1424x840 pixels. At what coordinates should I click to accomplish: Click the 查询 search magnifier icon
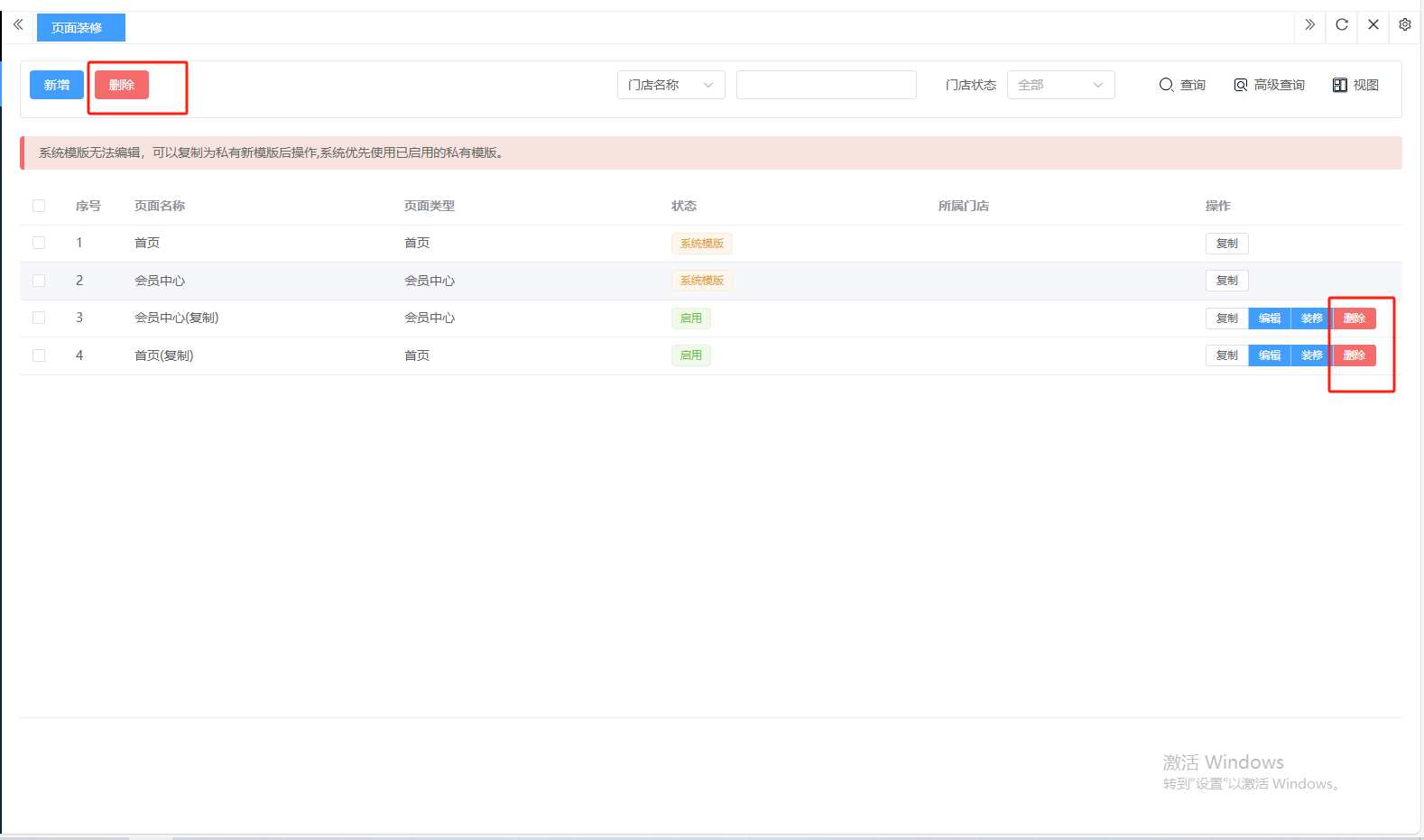tap(1167, 85)
